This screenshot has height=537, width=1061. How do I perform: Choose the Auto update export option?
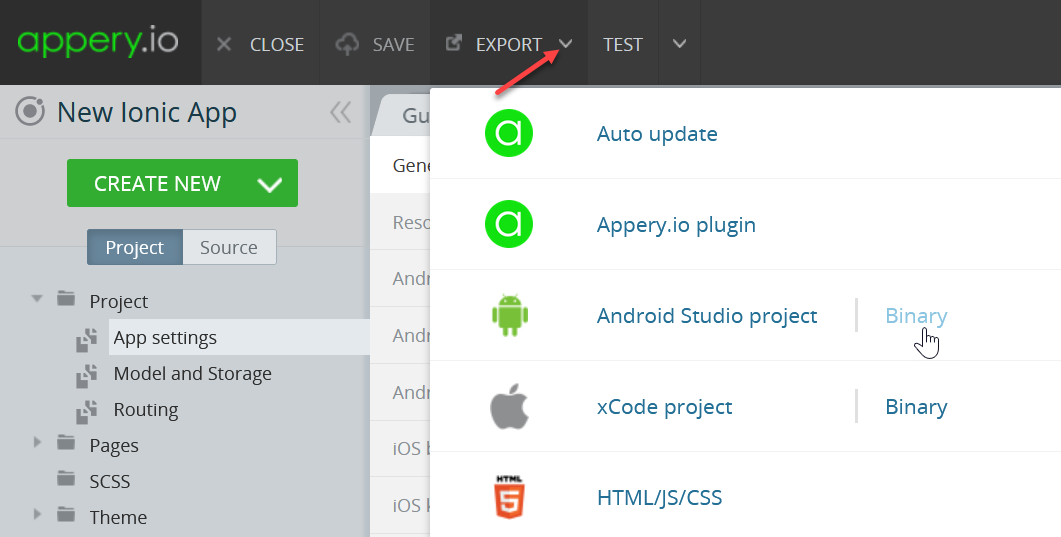pos(657,133)
